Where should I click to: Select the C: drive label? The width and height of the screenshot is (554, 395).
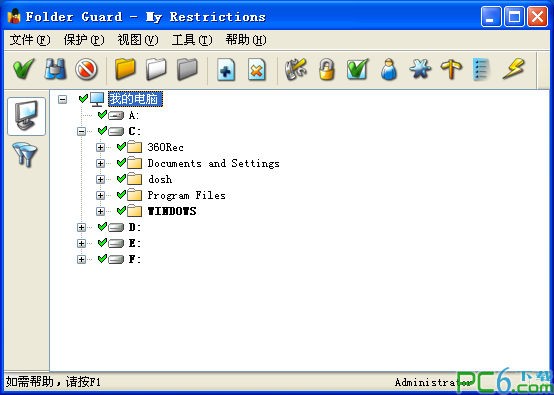tap(135, 131)
